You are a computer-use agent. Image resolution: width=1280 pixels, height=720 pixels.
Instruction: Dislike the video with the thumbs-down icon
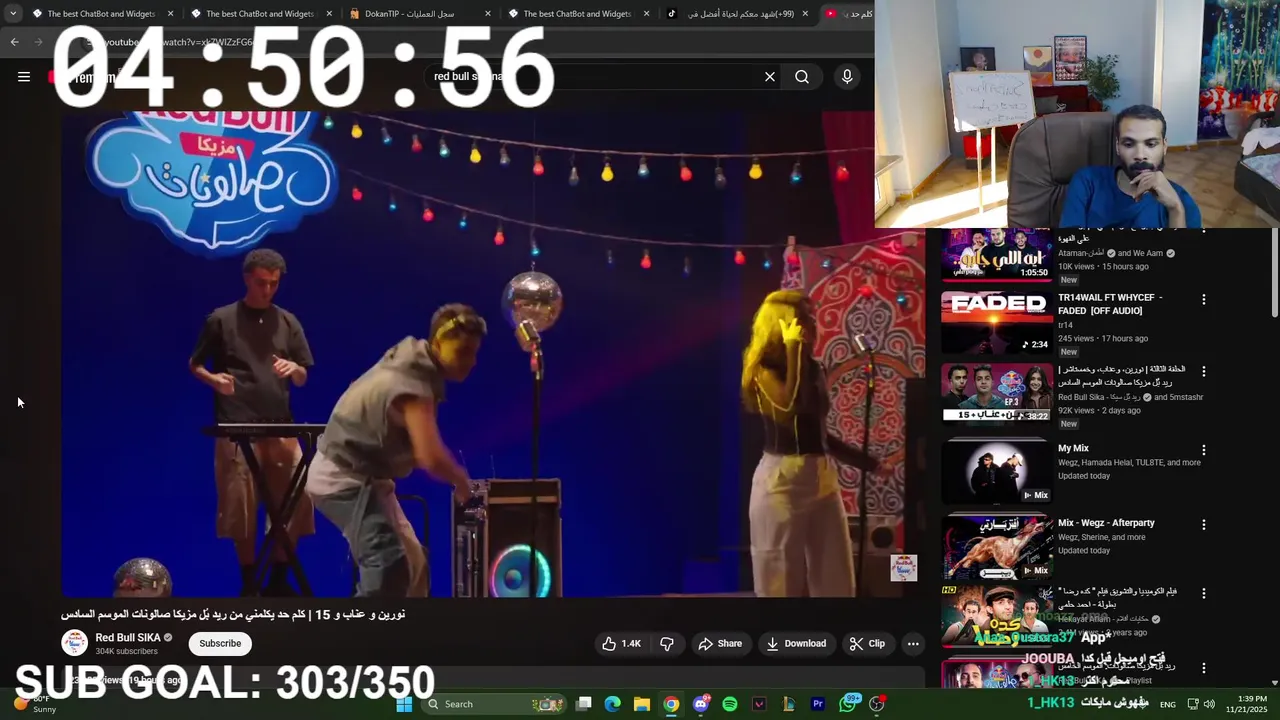pyautogui.click(x=667, y=644)
